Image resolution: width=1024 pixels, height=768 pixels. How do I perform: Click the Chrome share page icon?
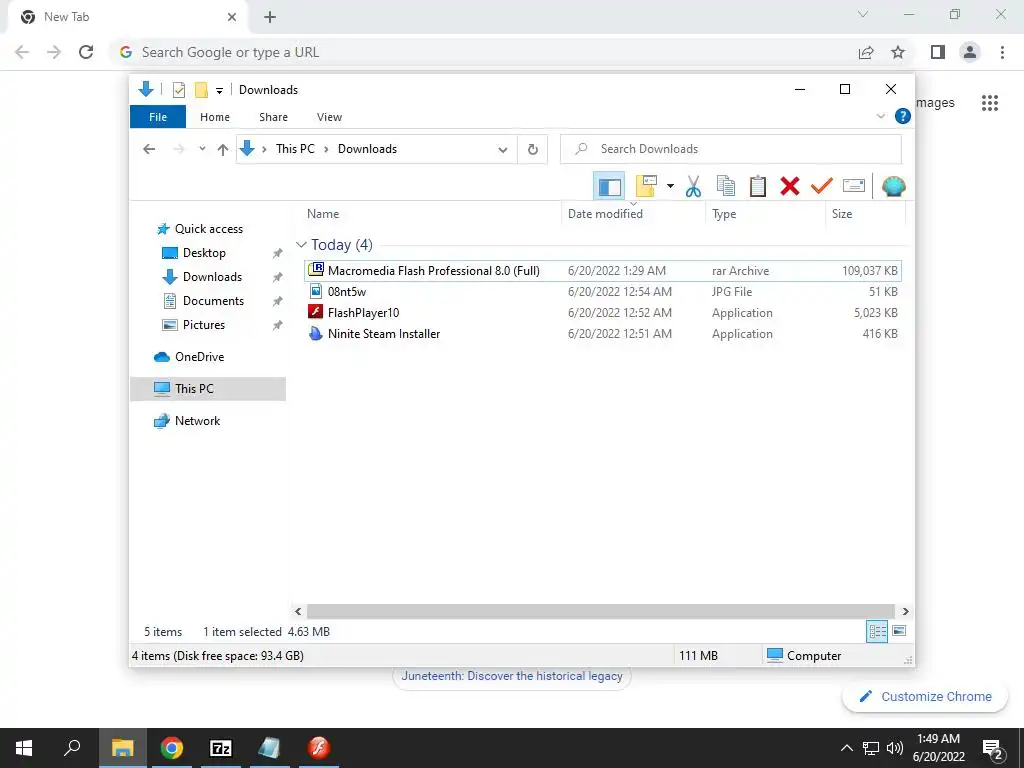point(866,52)
